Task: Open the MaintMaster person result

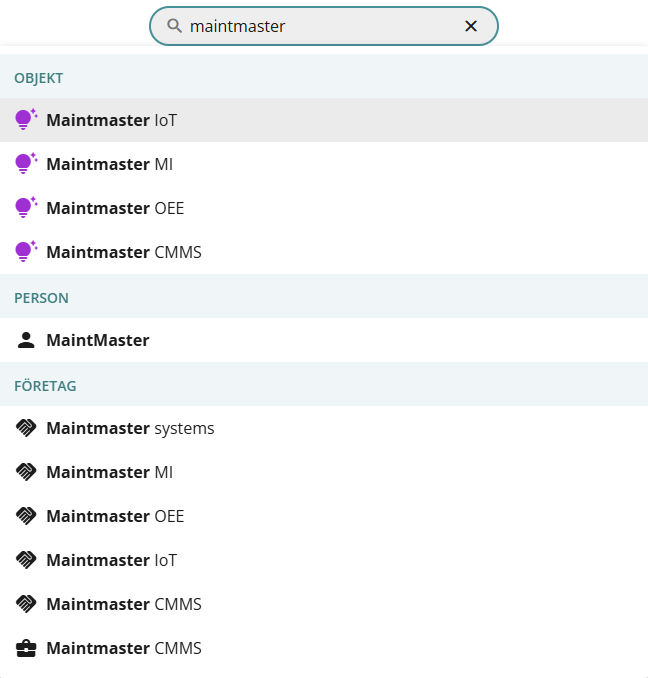Action: click(324, 340)
